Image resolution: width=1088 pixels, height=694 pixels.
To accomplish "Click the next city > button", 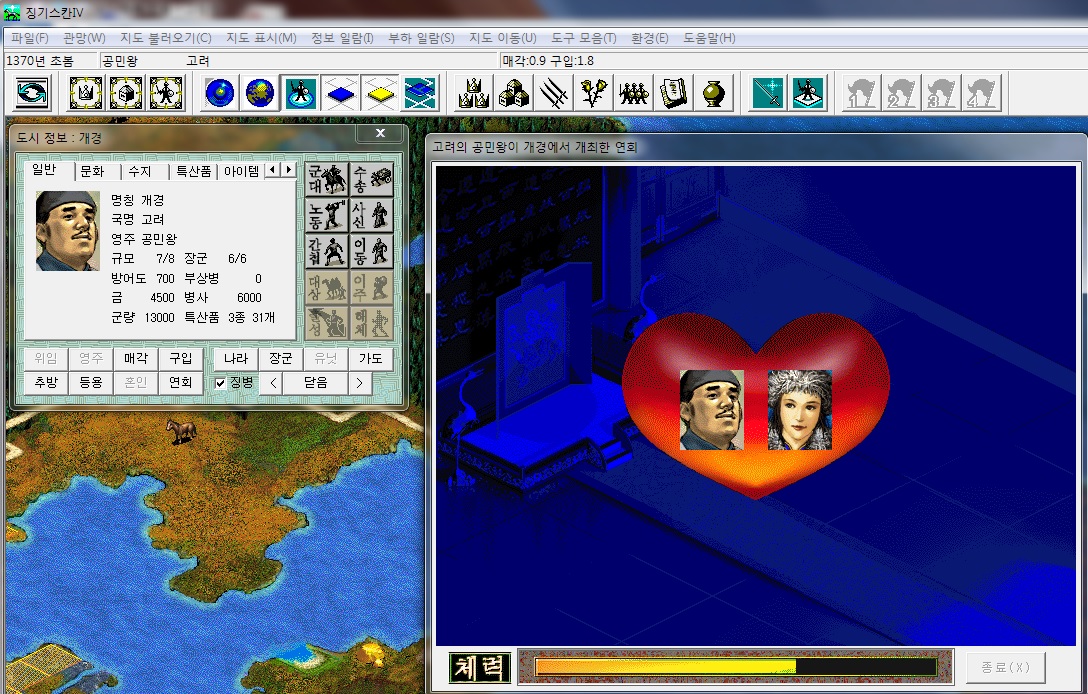I will (359, 383).
